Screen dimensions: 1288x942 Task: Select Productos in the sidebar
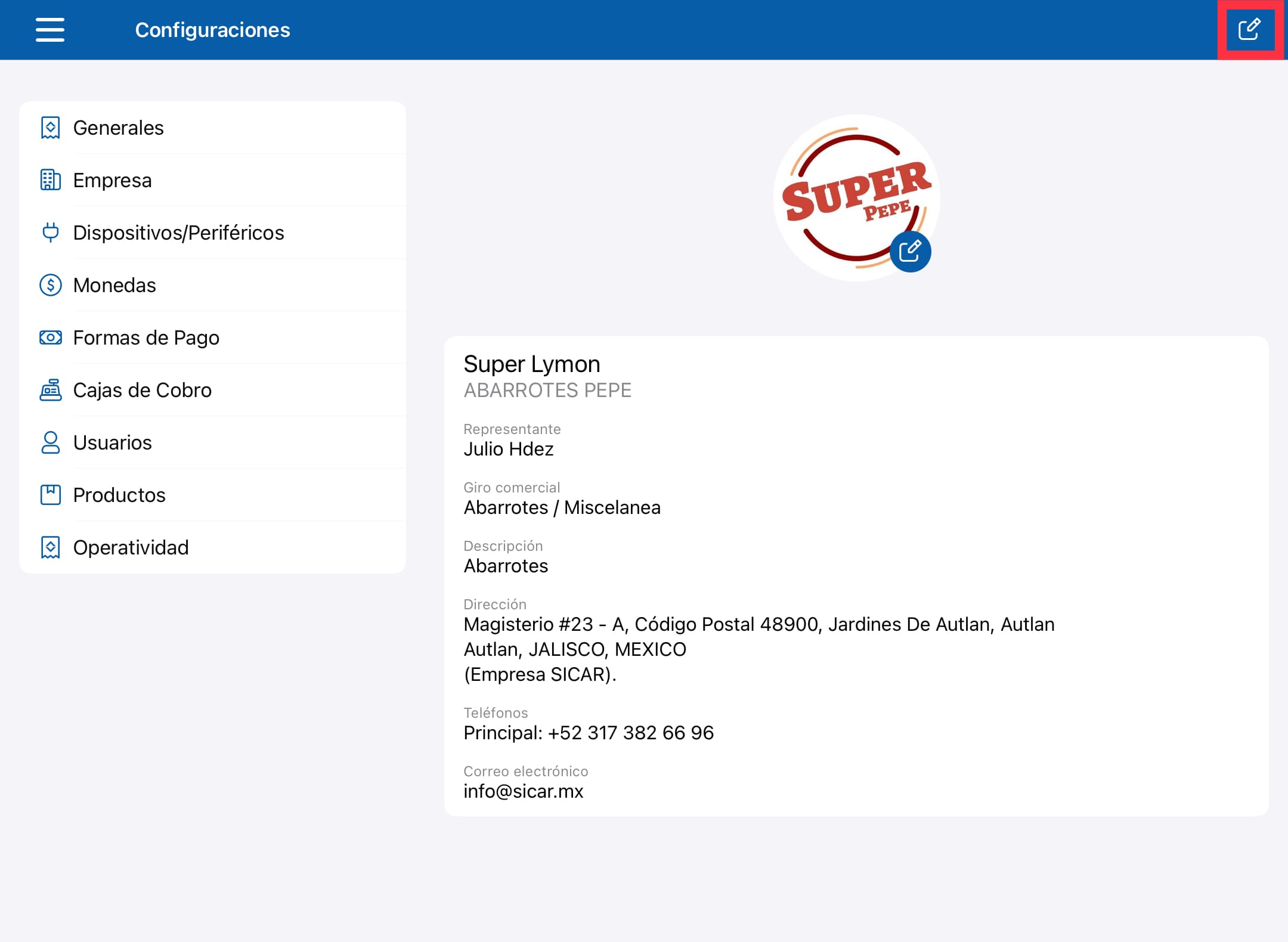213,495
